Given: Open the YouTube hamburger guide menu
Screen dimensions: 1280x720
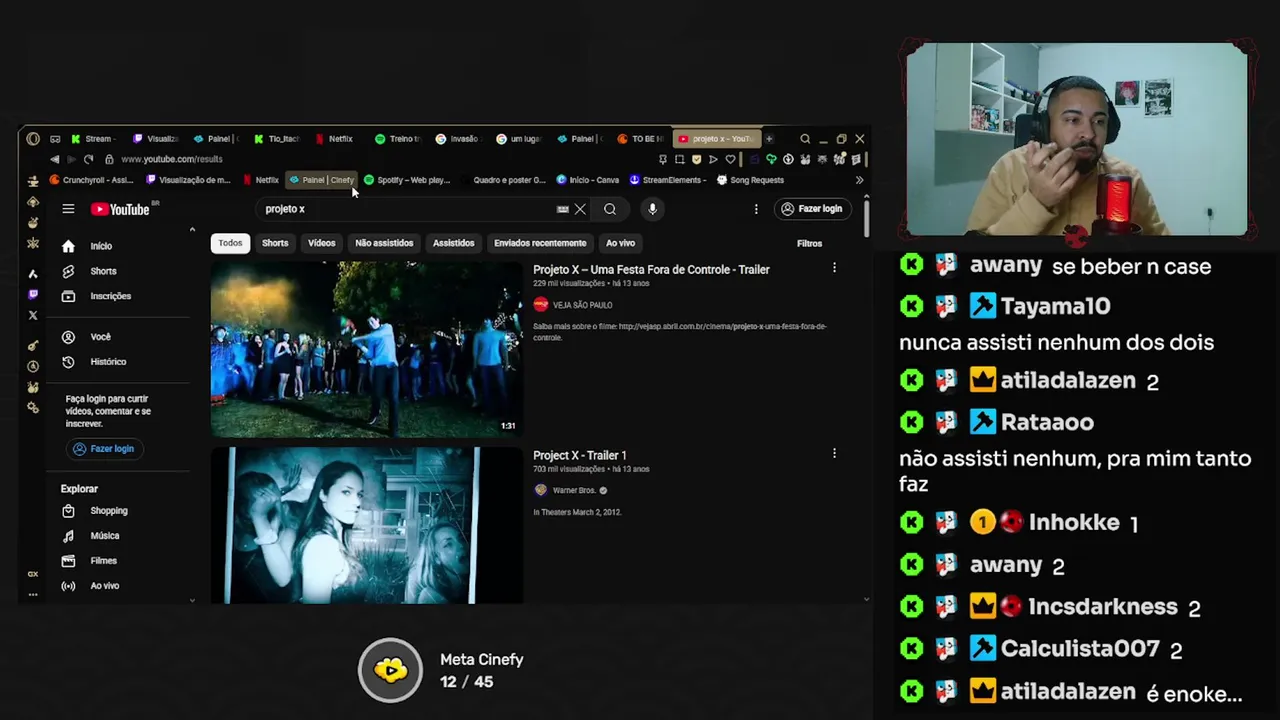Looking at the screenshot, I should coord(68,209).
